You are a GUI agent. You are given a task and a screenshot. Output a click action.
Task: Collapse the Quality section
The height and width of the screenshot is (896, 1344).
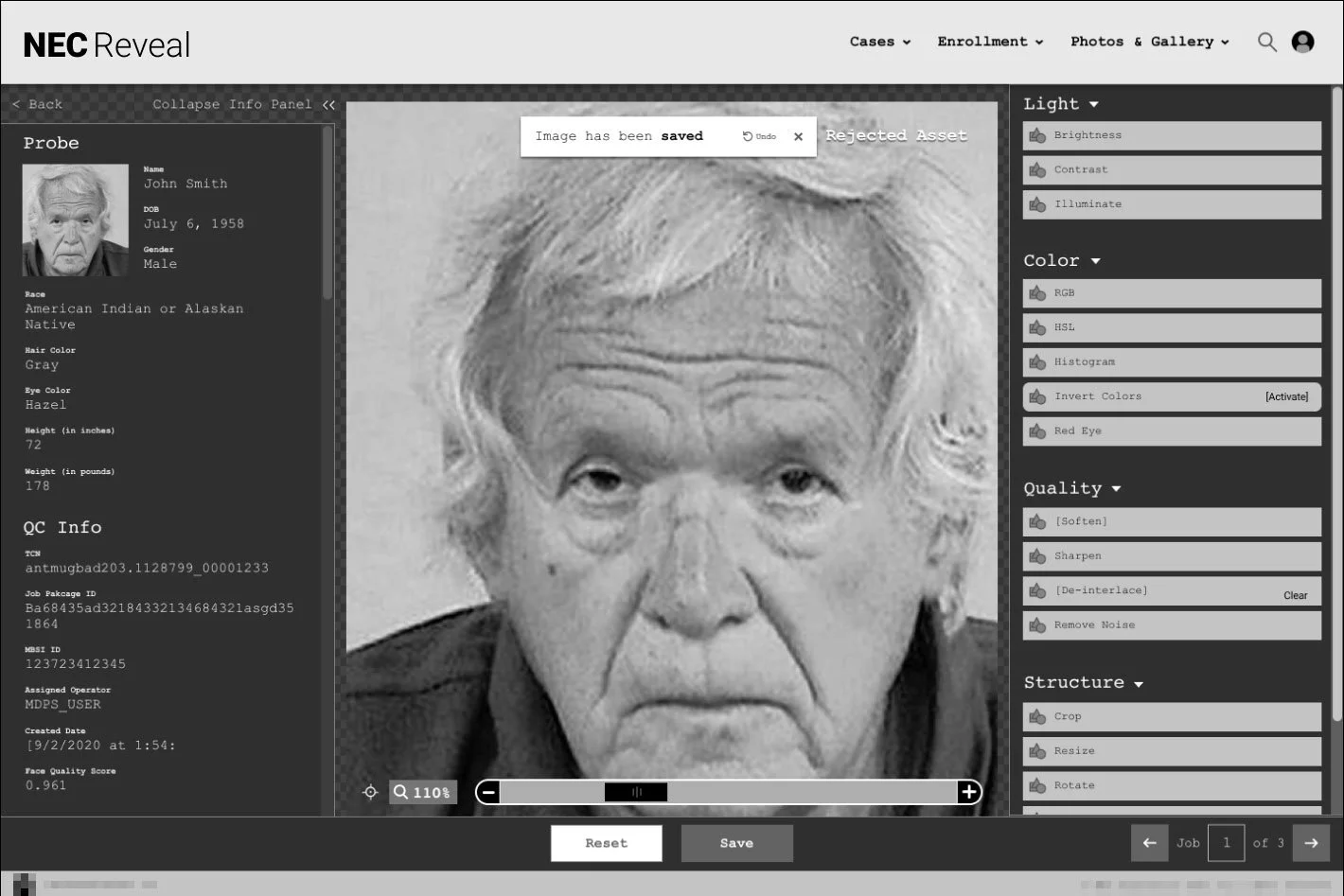click(1116, 489)
